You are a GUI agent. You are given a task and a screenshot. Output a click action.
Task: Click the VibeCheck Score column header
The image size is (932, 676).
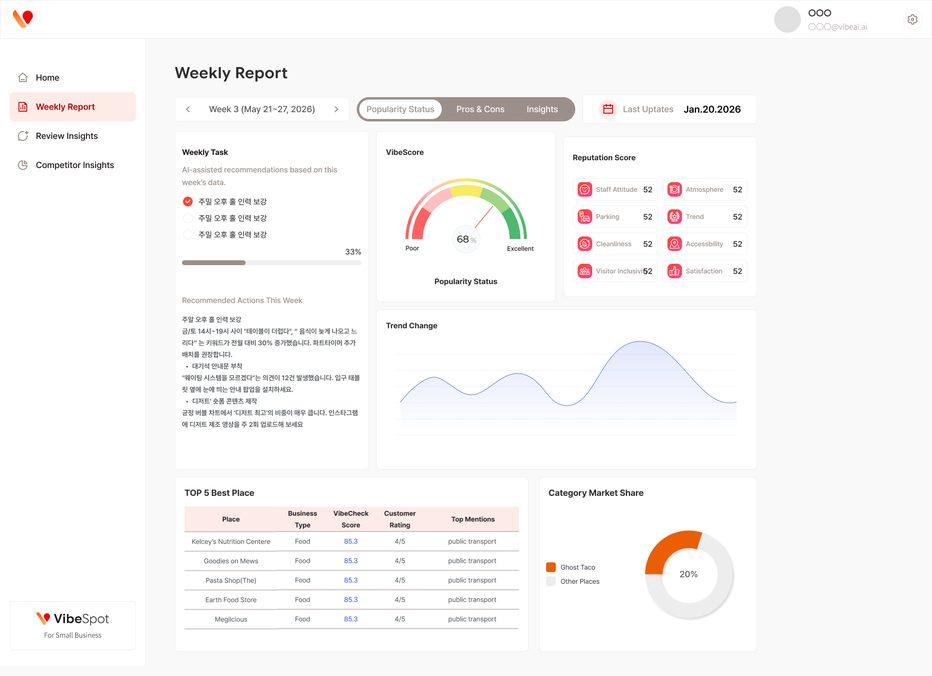351,519
